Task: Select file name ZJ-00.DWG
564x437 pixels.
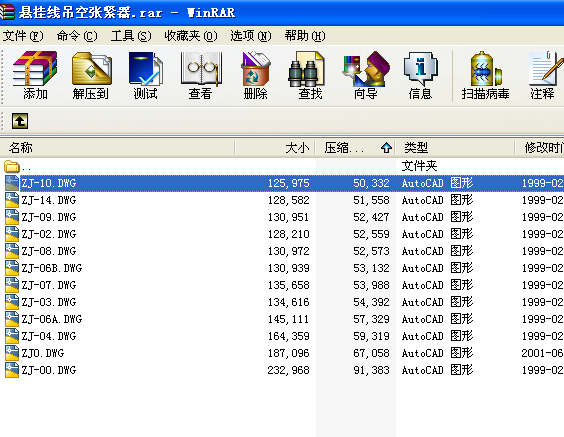Action: pyautogui.click(x=49, y=370)
